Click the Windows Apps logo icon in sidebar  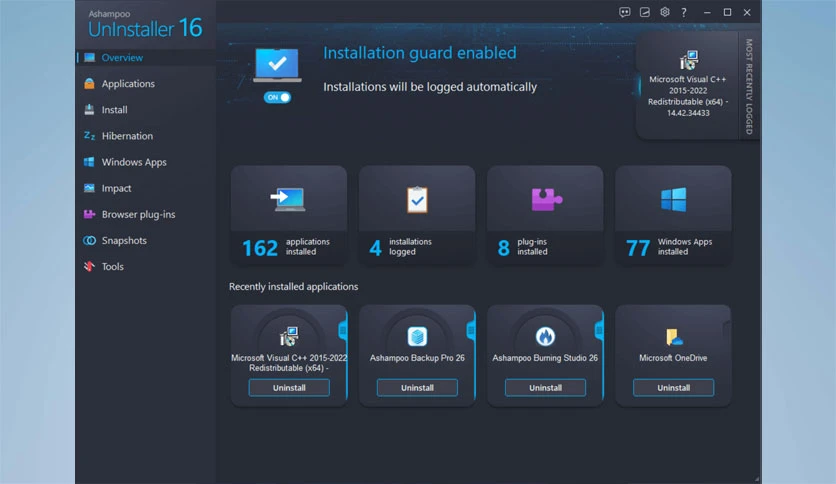pos(89,162)
